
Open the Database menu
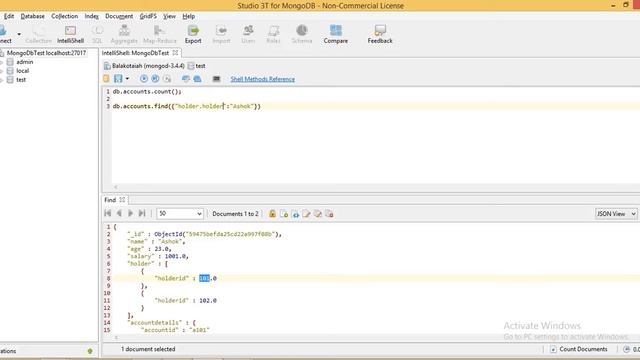[x=33, y=16]
